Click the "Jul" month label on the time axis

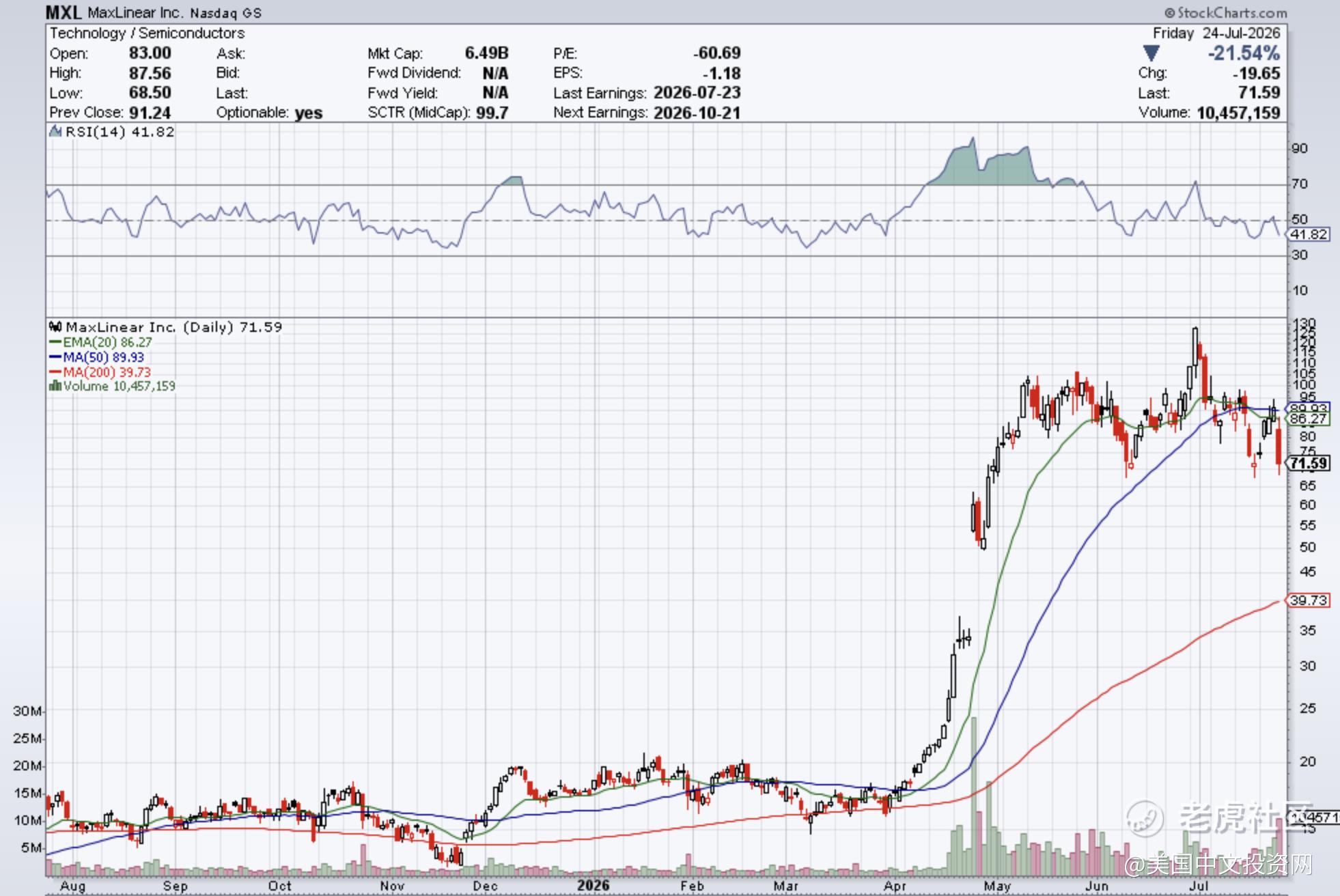(x=1199, y=886)
